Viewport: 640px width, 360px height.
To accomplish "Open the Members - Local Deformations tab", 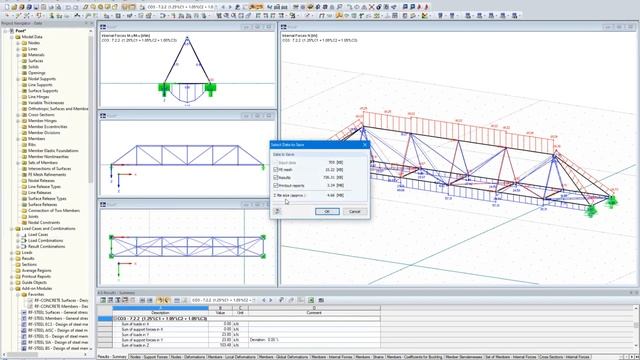I will pos(231,357).
